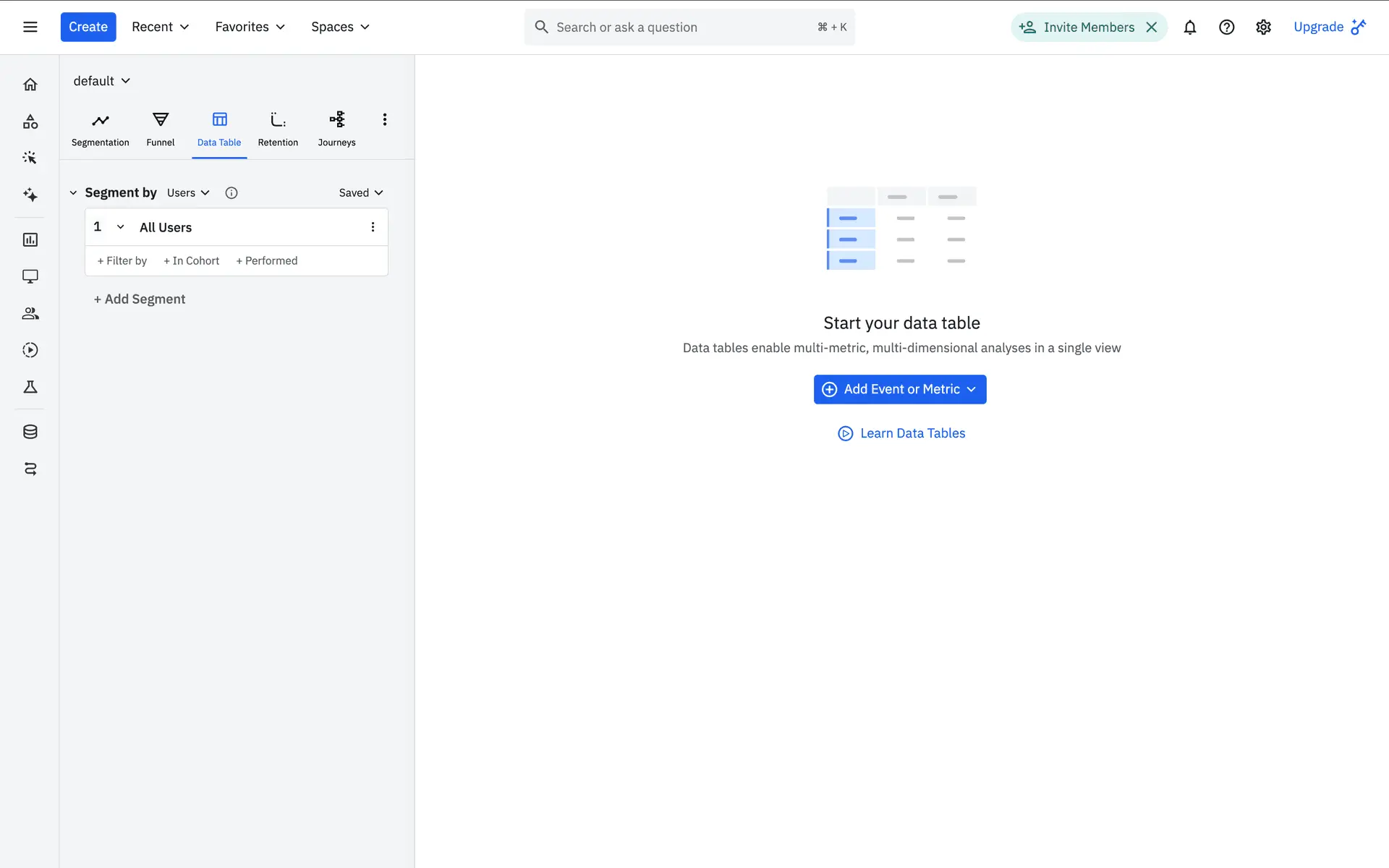Click the users/audiences sidebar icon
Image resolution: width=1389 pixels, height=868 pixels.
(30, 313)
